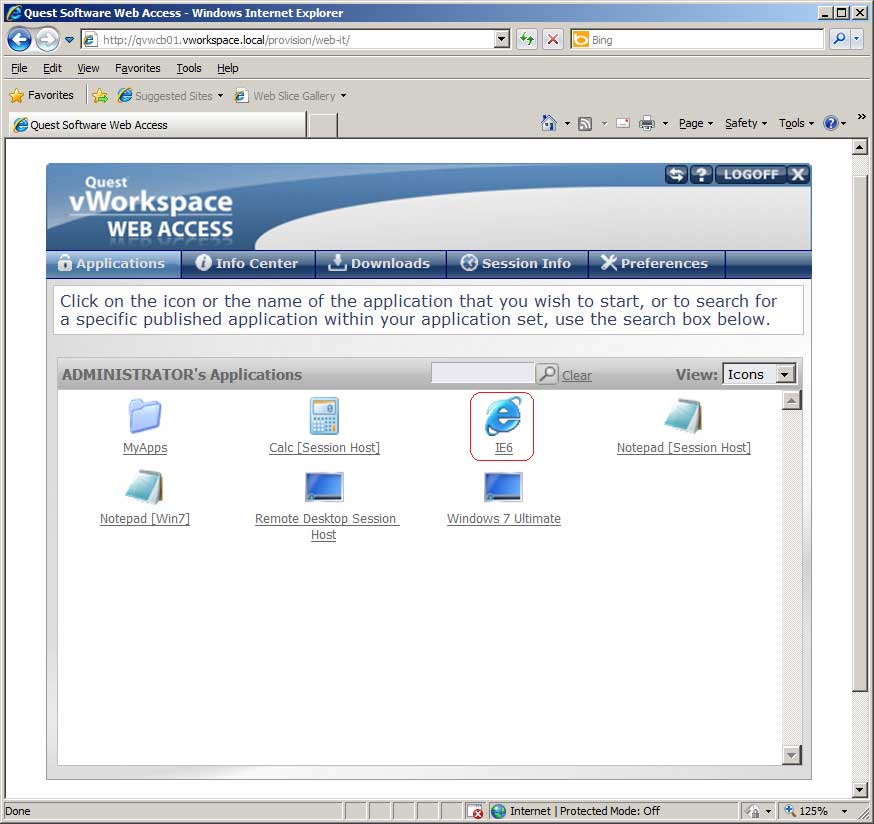Image resolution: width=874 pixels, height=824 pixels.
Task: Switch to the Info Center tab
Action: coord(248,263)
